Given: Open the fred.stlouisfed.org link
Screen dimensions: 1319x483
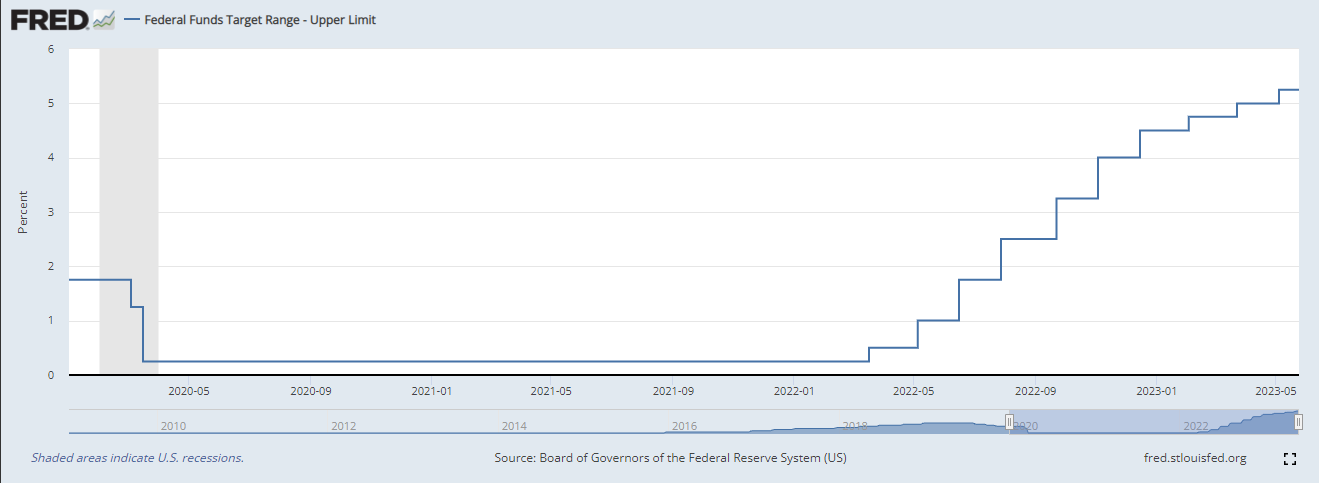Looking at the screenshot, I should 1194,458.
